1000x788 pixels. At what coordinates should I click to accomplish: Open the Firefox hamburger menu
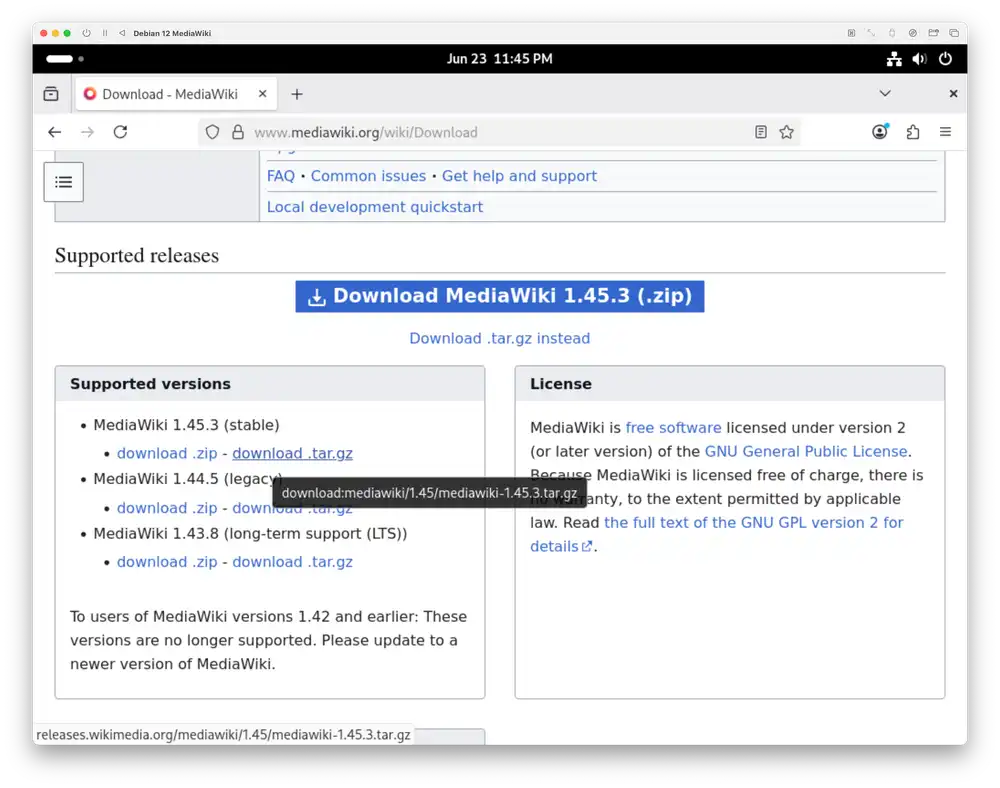pyautogui.click(x=945, y=132)
